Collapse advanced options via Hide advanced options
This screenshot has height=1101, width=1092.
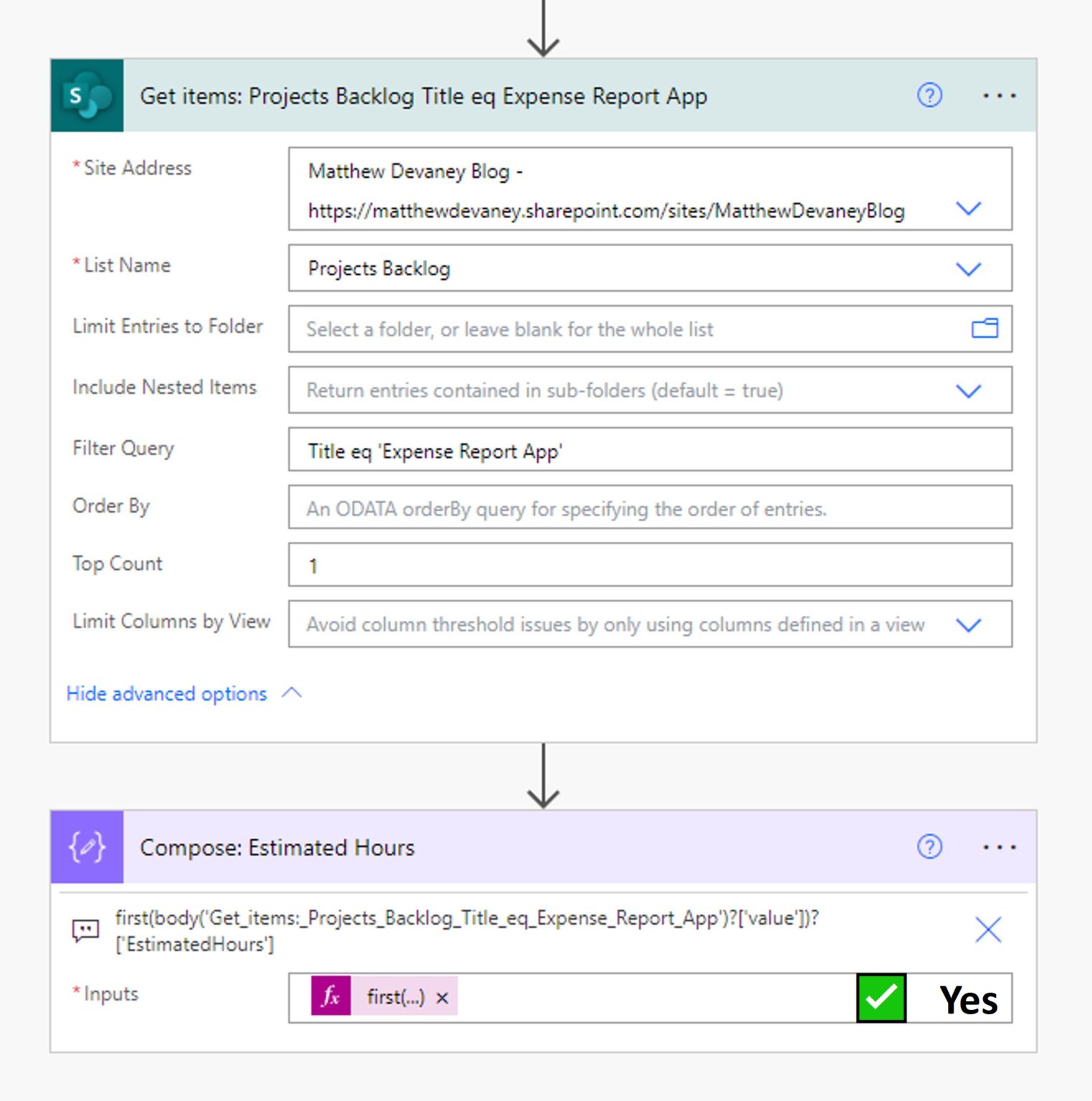pos(166,693)
